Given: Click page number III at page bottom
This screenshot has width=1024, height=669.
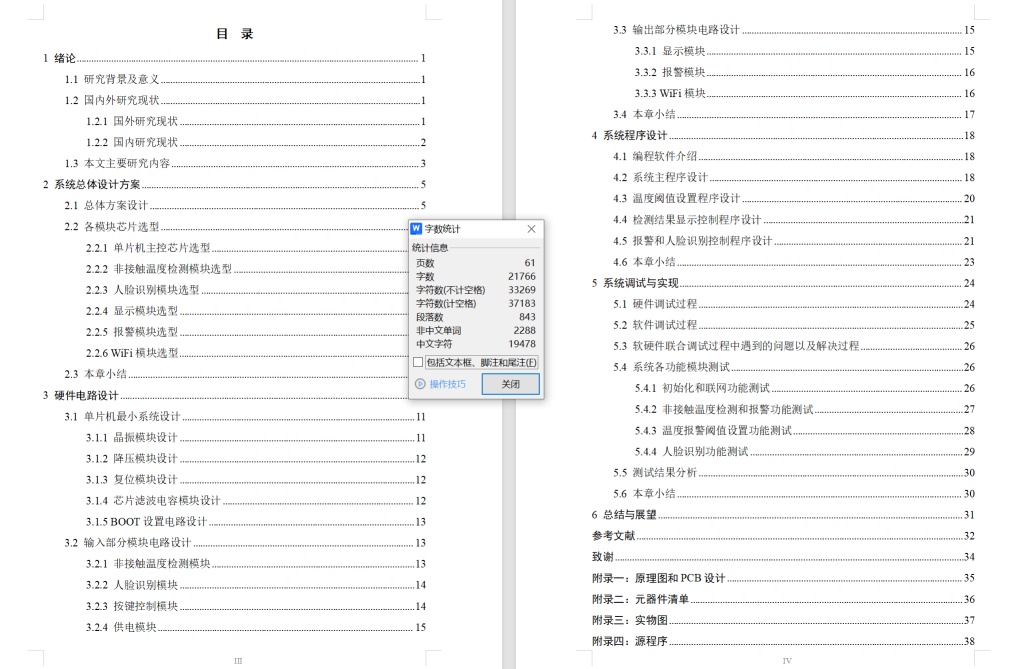Looking at the screenshot, I should (239, 659).
